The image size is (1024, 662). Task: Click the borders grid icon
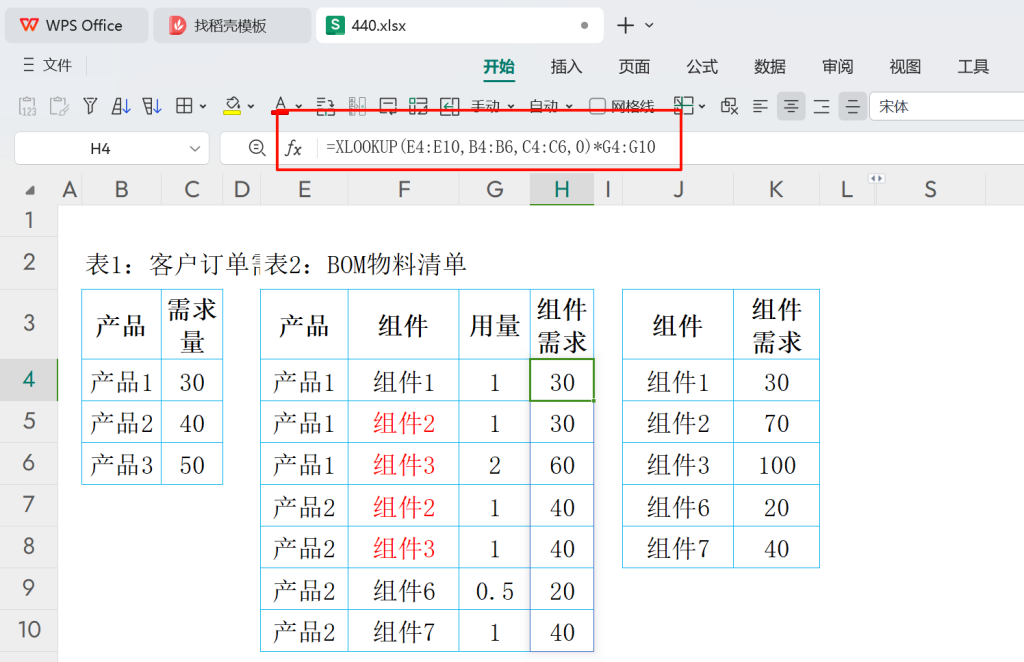pos(184,106)
